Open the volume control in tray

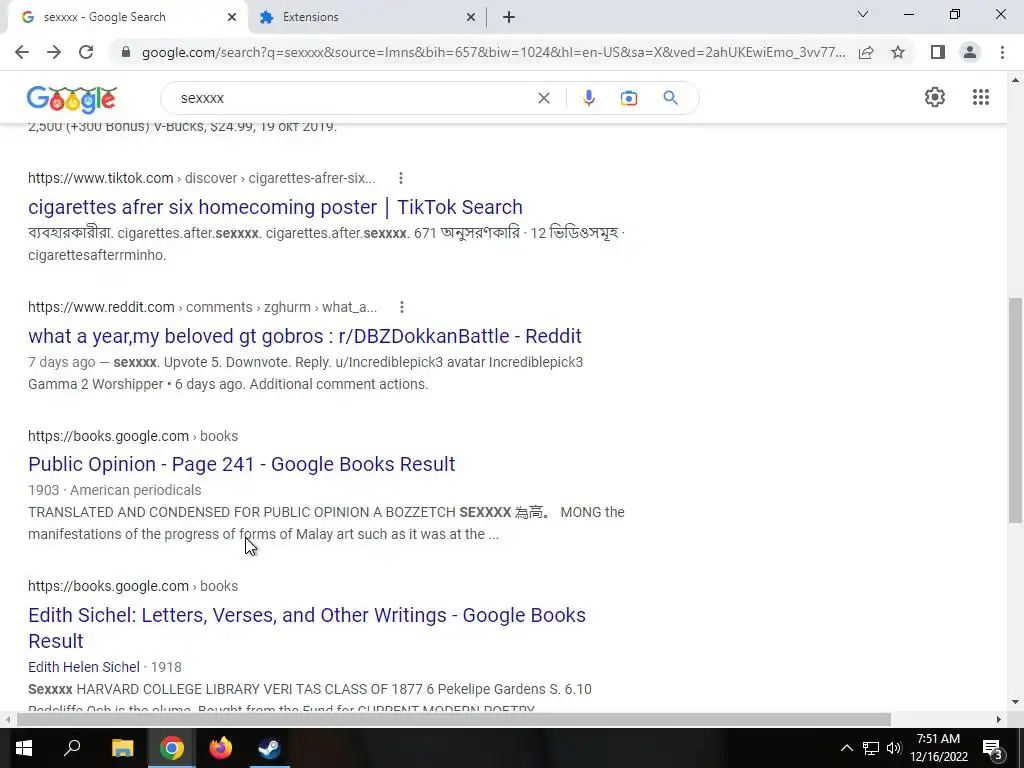pos(894,748)
